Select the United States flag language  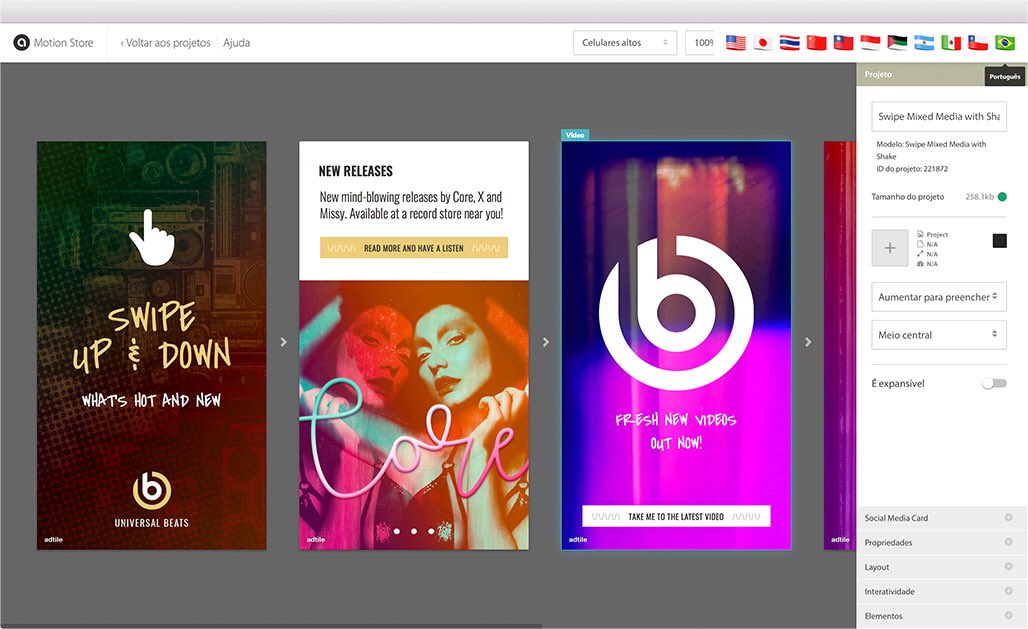pyautogui.click(x=736, y=43)
